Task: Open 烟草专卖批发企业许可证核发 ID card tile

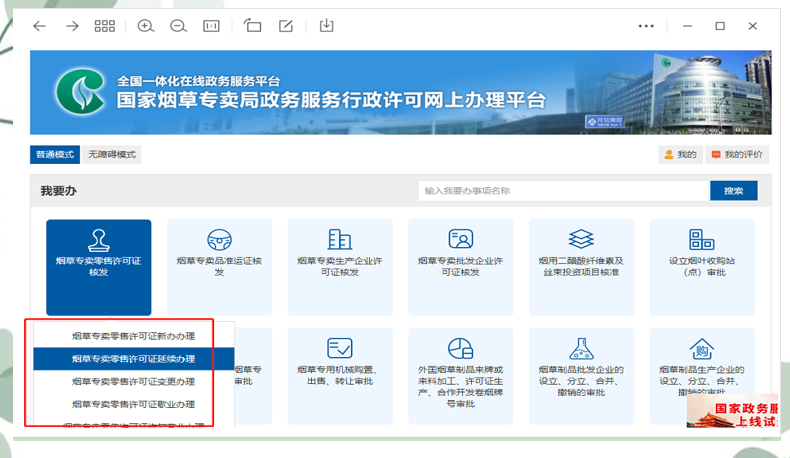Action: click(460, 267)
